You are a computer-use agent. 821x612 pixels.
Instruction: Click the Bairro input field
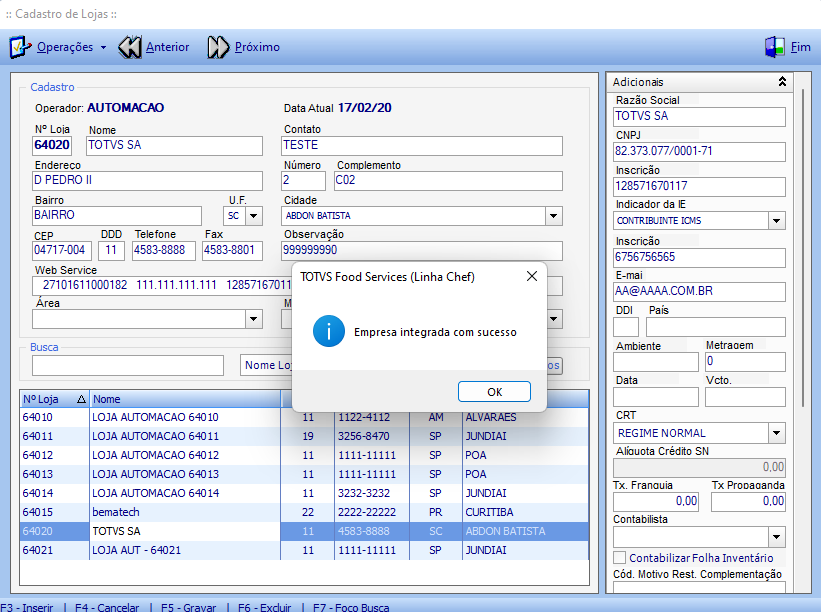coord(117,216)
